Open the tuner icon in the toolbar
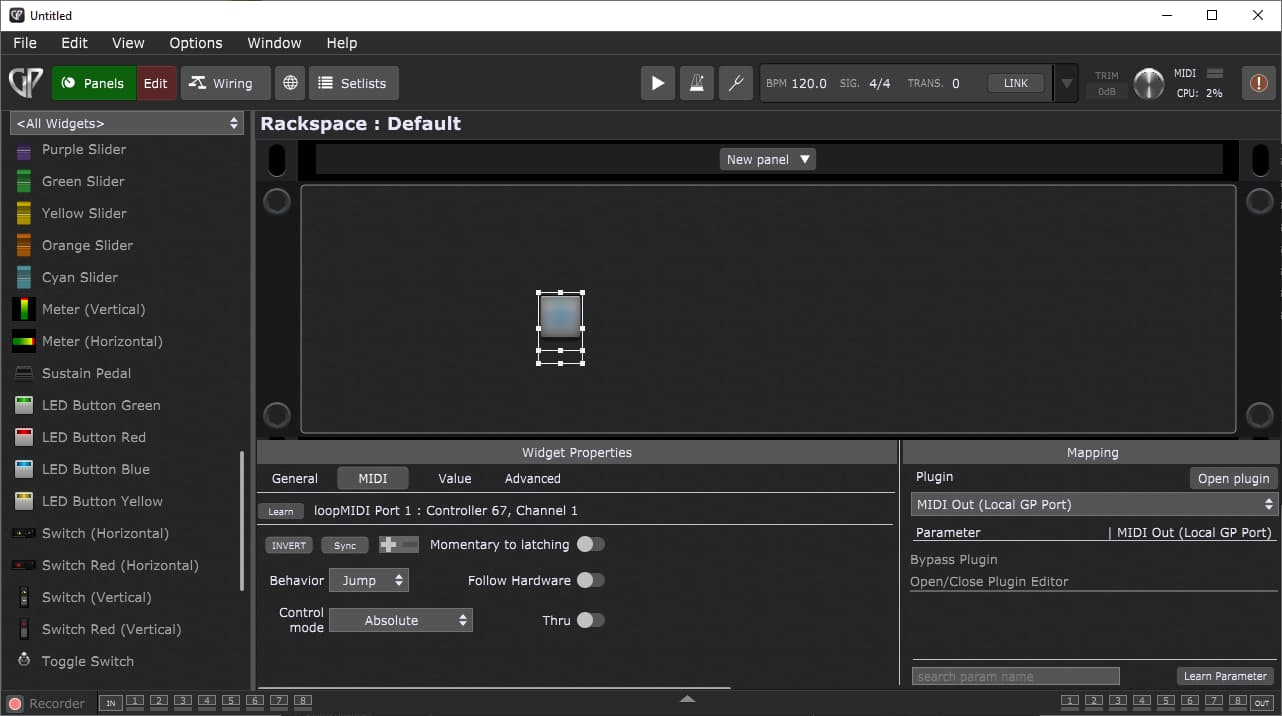This screenshot has height=716, width=1282. tap(735, 83)
